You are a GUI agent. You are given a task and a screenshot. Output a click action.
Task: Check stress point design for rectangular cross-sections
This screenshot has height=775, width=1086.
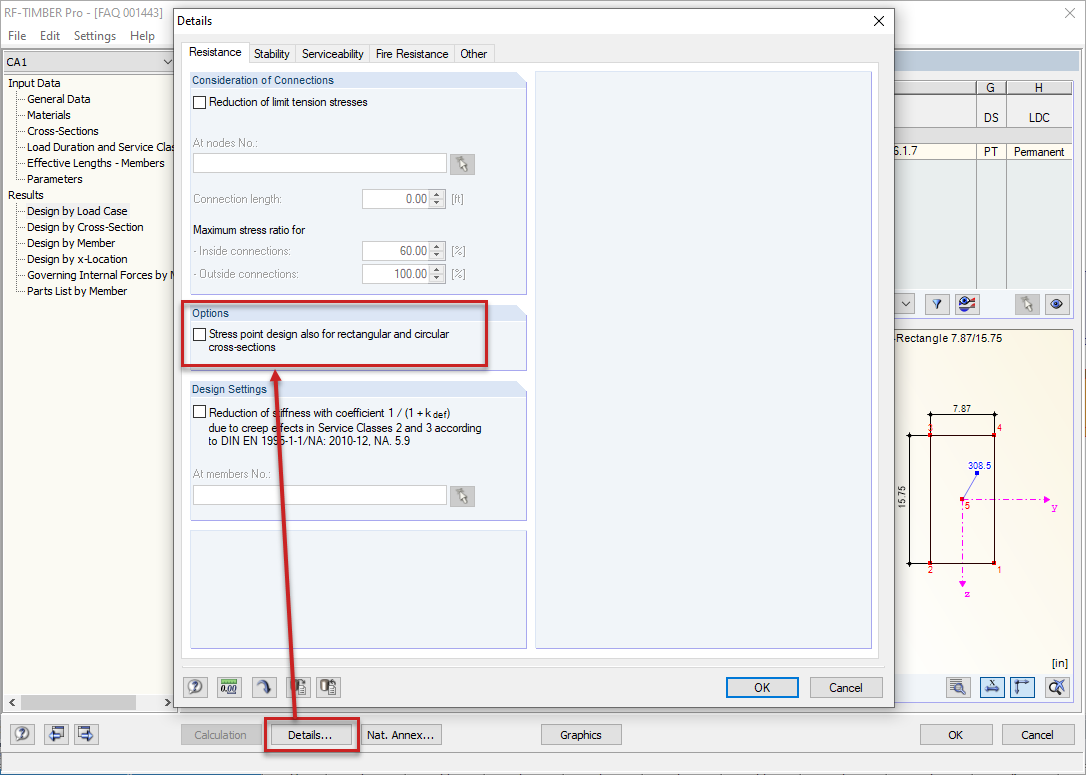(x=199, y=333)
